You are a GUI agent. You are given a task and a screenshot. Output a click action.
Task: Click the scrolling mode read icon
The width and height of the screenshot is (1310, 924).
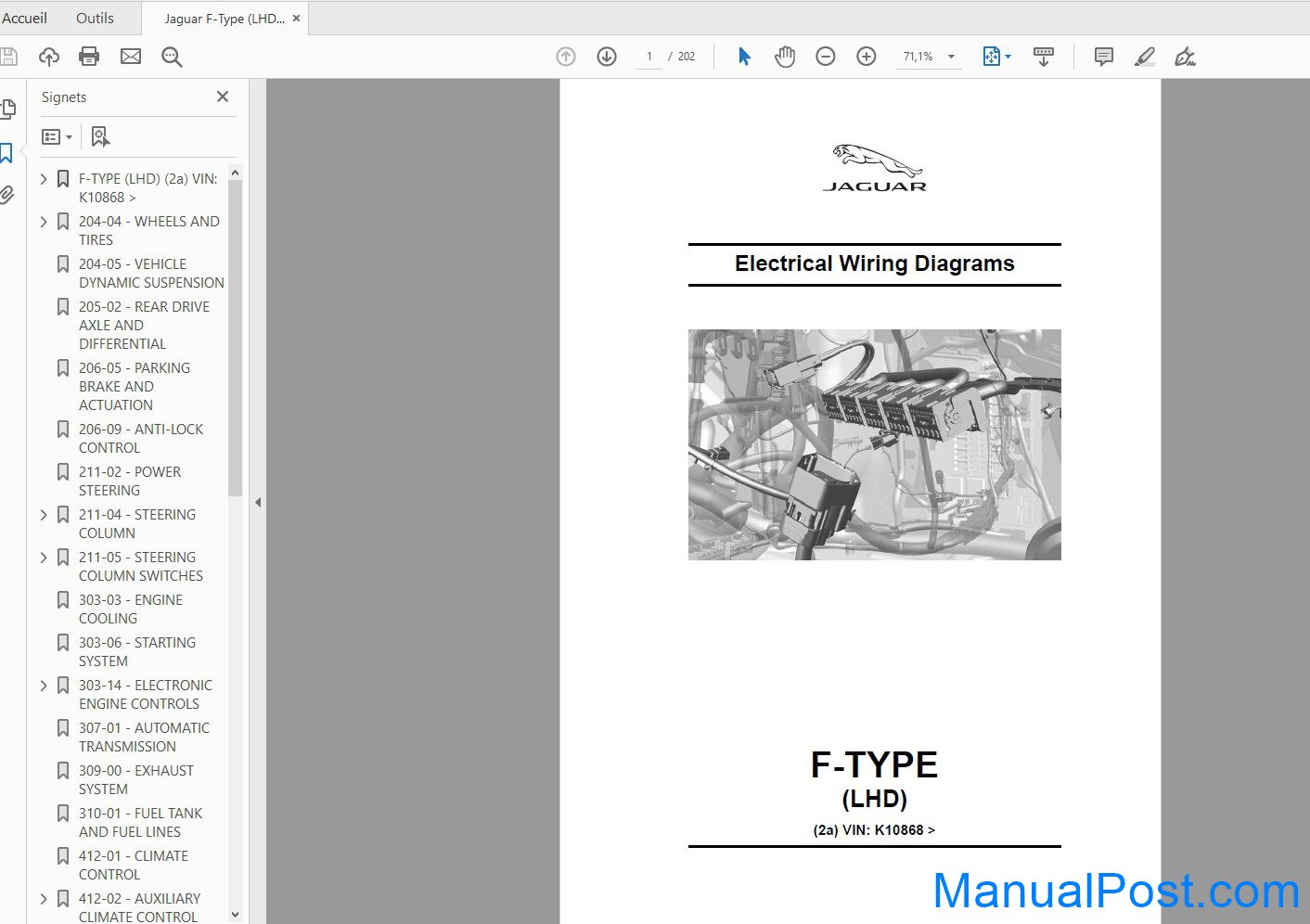click(1044, 57)
